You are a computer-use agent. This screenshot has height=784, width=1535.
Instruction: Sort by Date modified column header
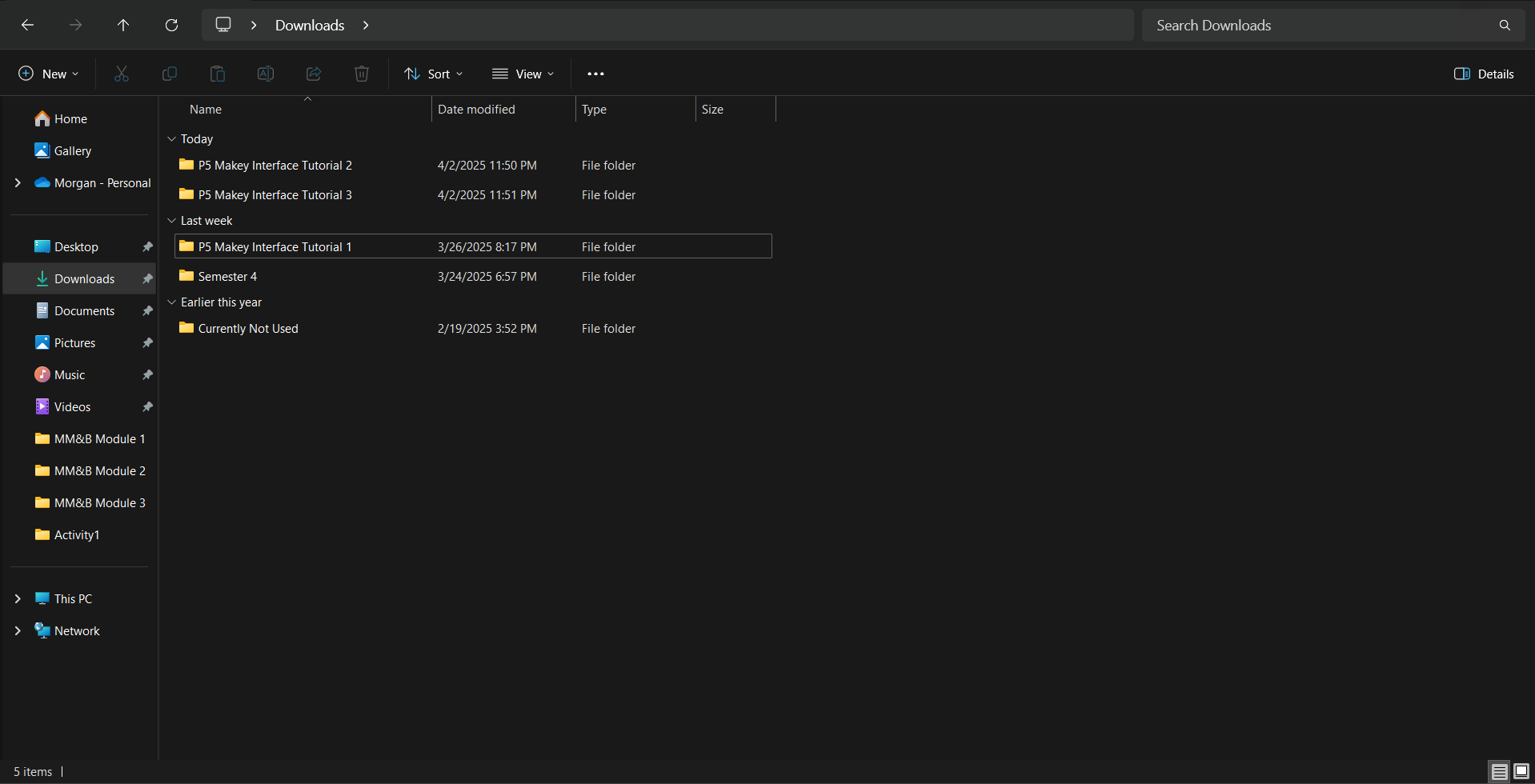(476, 110)
